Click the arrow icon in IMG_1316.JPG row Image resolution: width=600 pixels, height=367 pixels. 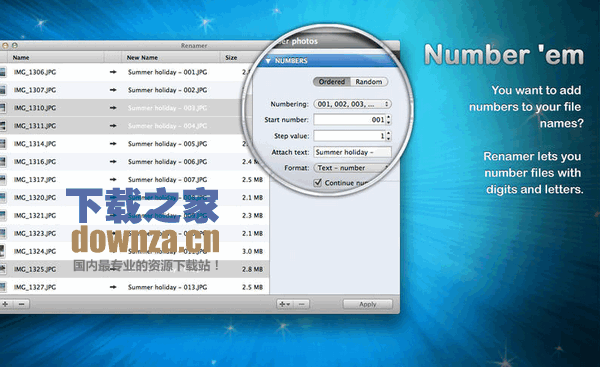pyautogui.click(x=113, y=162)
